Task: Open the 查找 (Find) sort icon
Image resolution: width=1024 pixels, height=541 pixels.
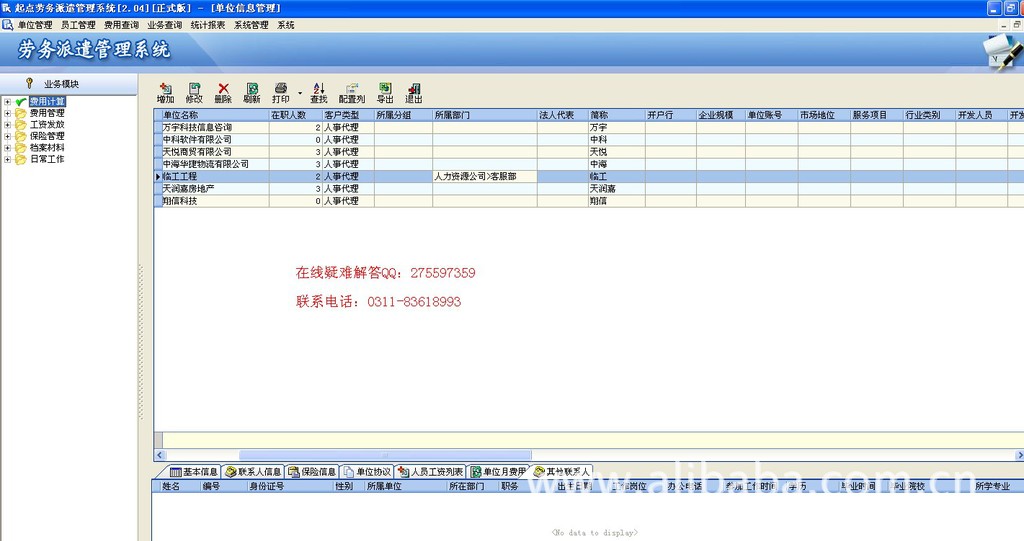Action: pos(319,89)
